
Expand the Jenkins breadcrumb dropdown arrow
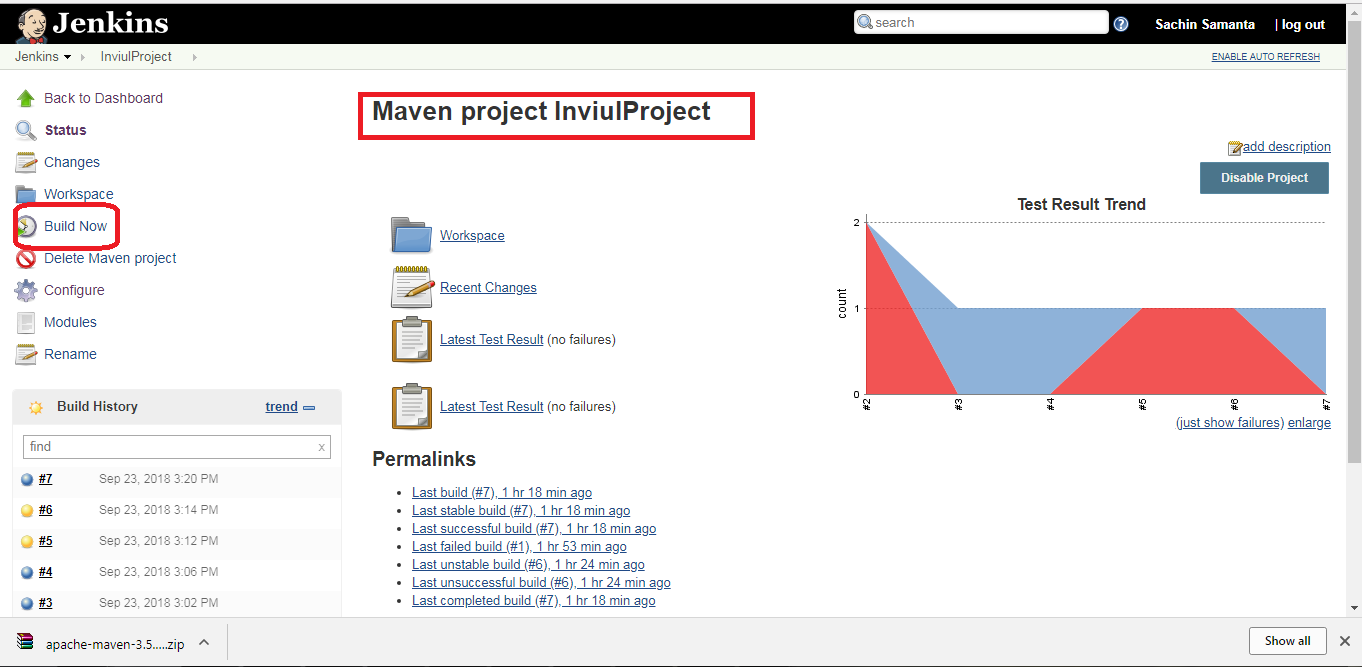coord(67,57)
